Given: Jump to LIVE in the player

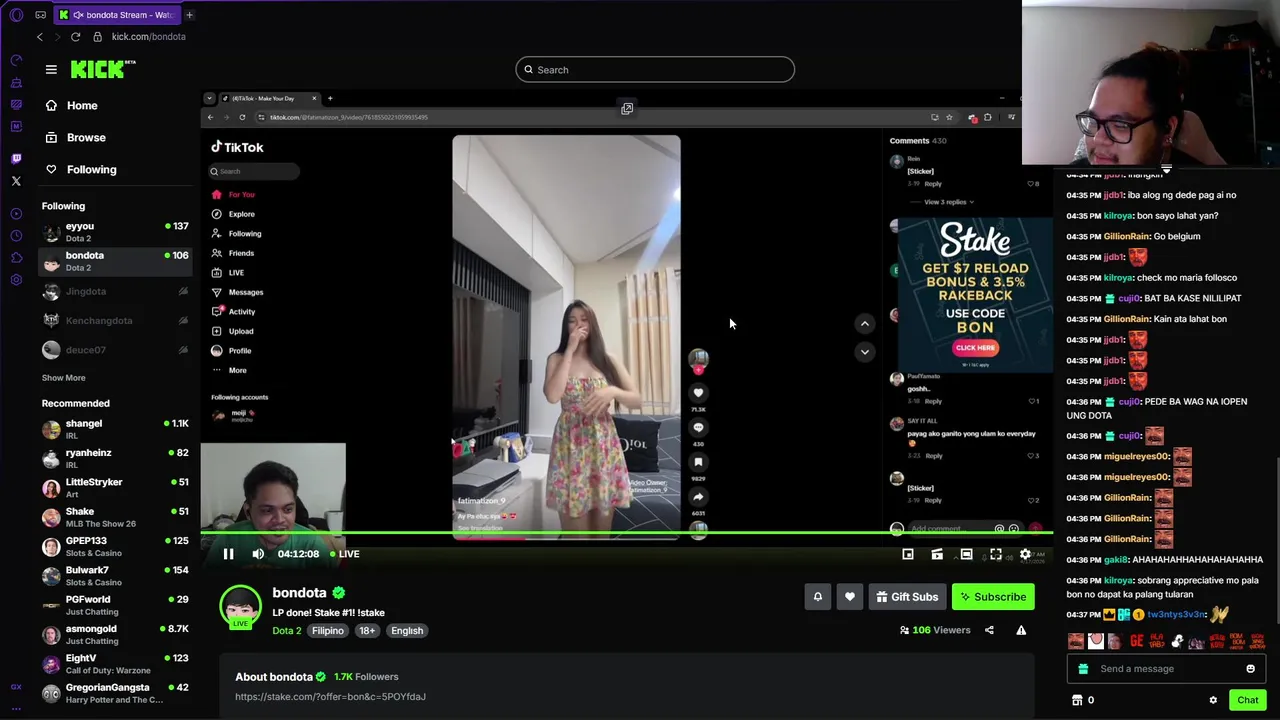Looking at the screenshot, I should (344, 554).
